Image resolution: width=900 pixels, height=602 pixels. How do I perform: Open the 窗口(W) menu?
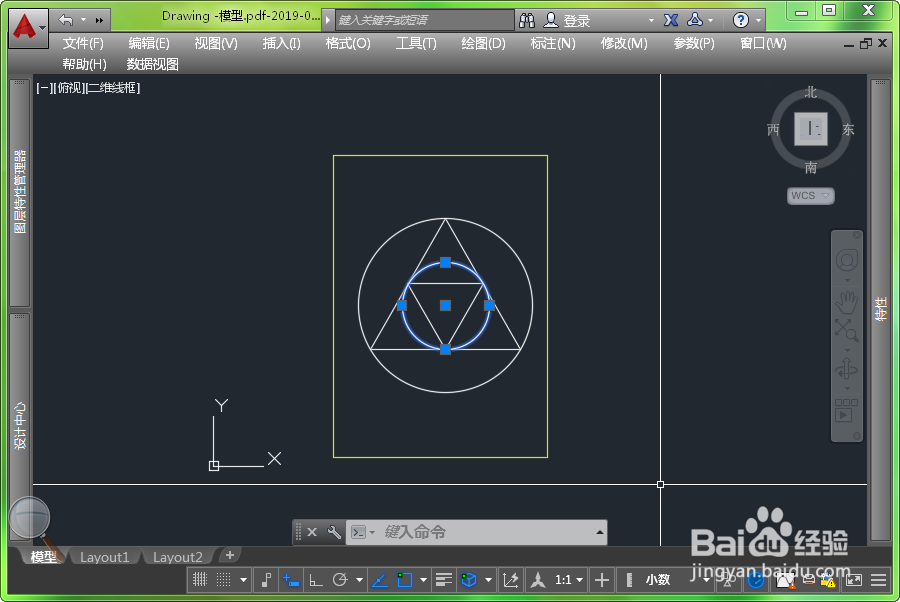coord(763,44)
